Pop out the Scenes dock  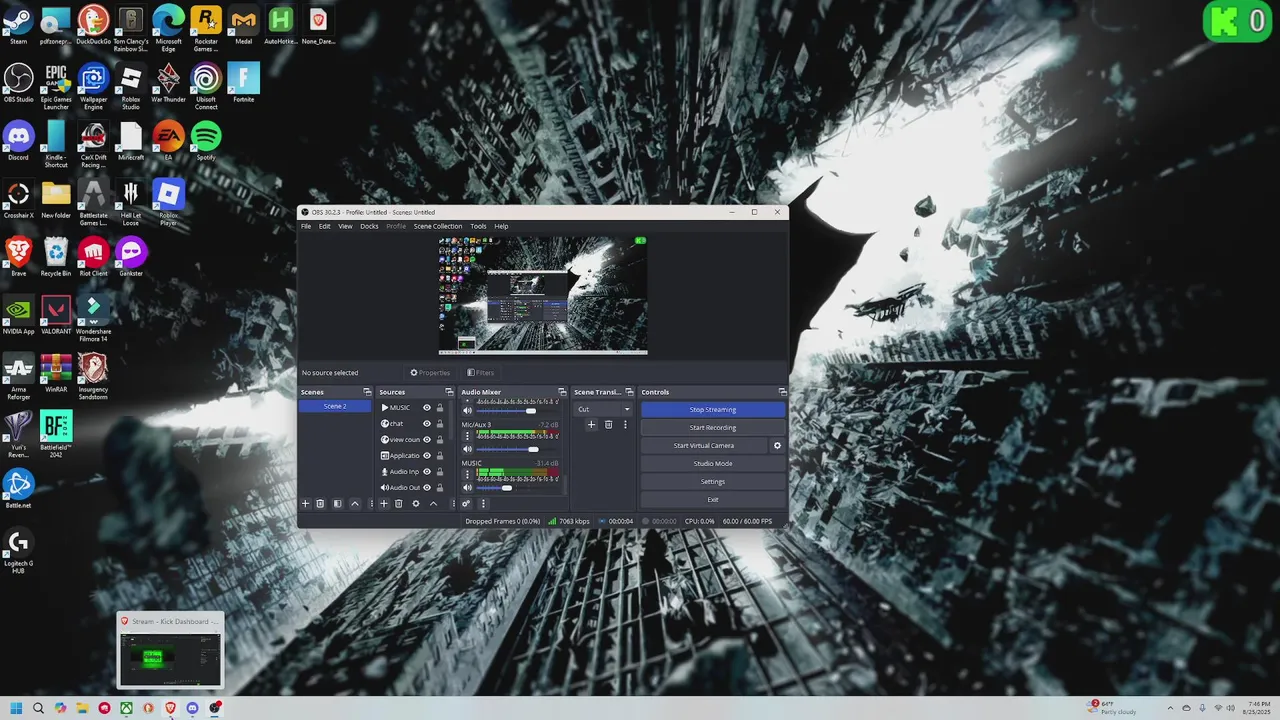coord(367,392)
